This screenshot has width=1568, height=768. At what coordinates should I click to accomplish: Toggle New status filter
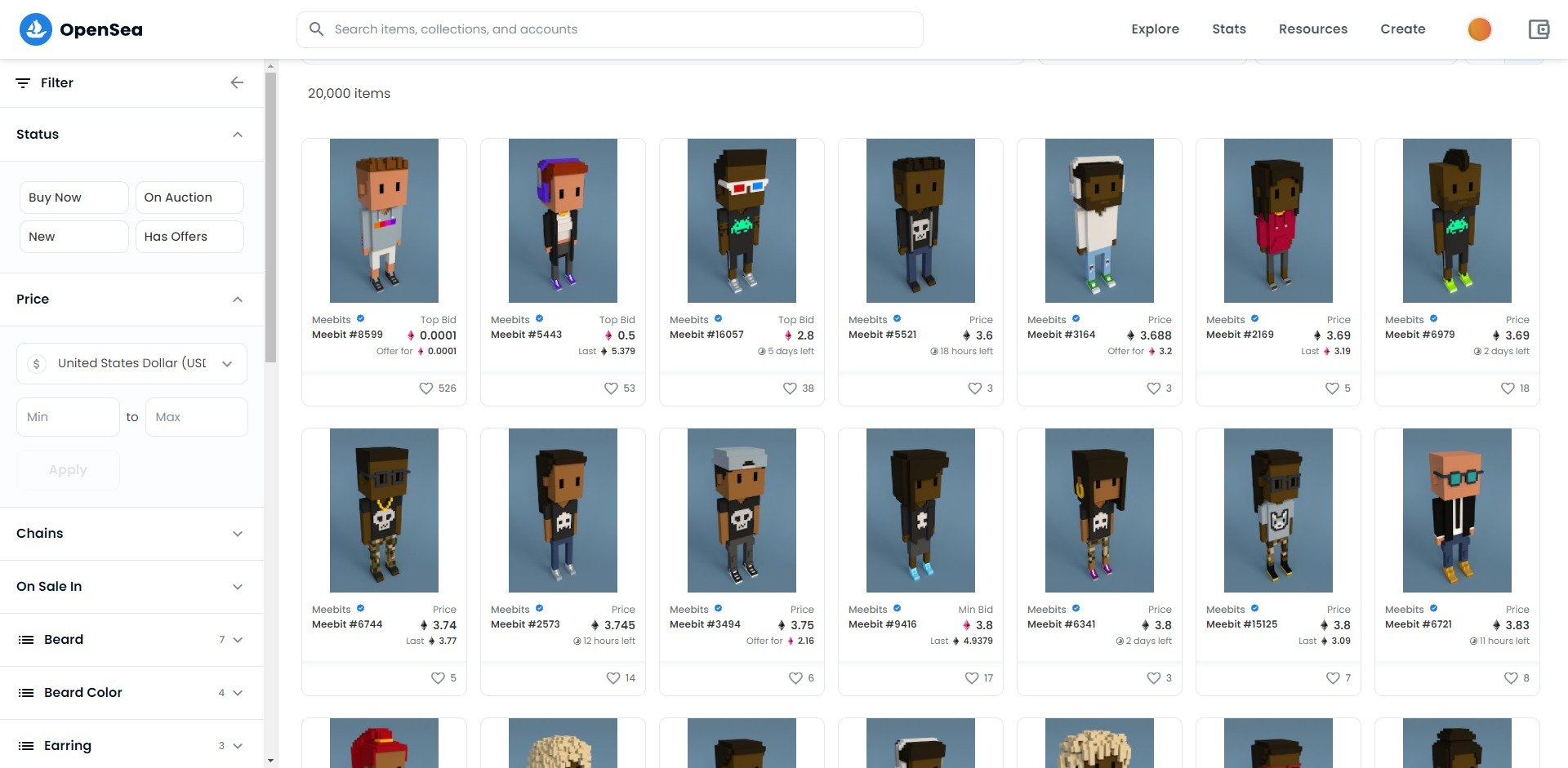click(x=73, y=237)
